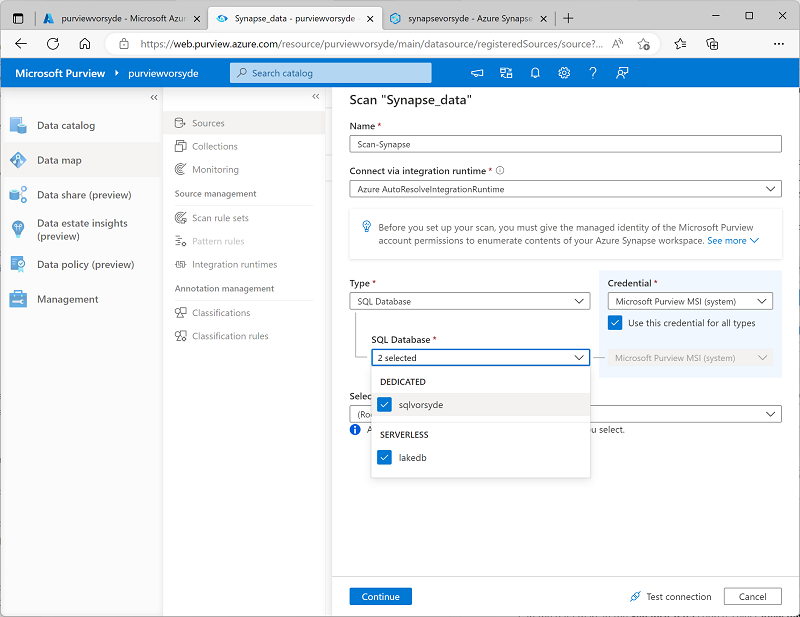Click the Search catalog box
800x617 pixels.
331,73
